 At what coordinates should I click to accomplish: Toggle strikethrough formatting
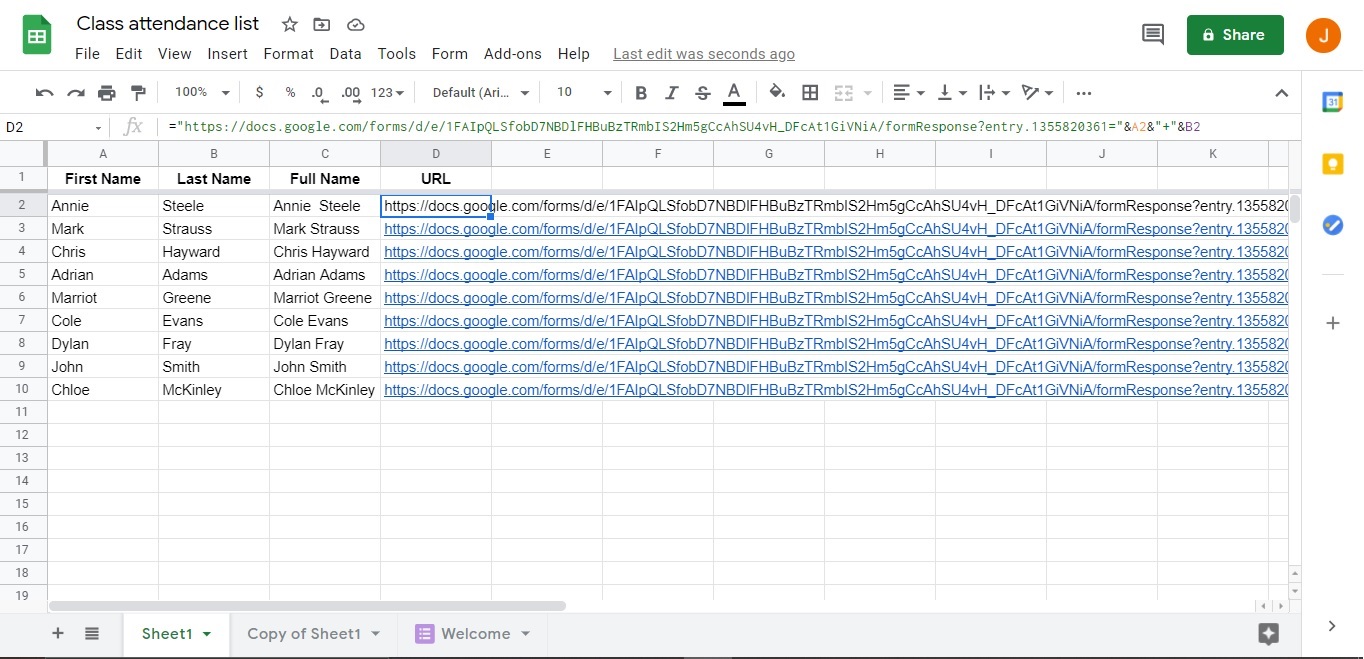(703, 93)
